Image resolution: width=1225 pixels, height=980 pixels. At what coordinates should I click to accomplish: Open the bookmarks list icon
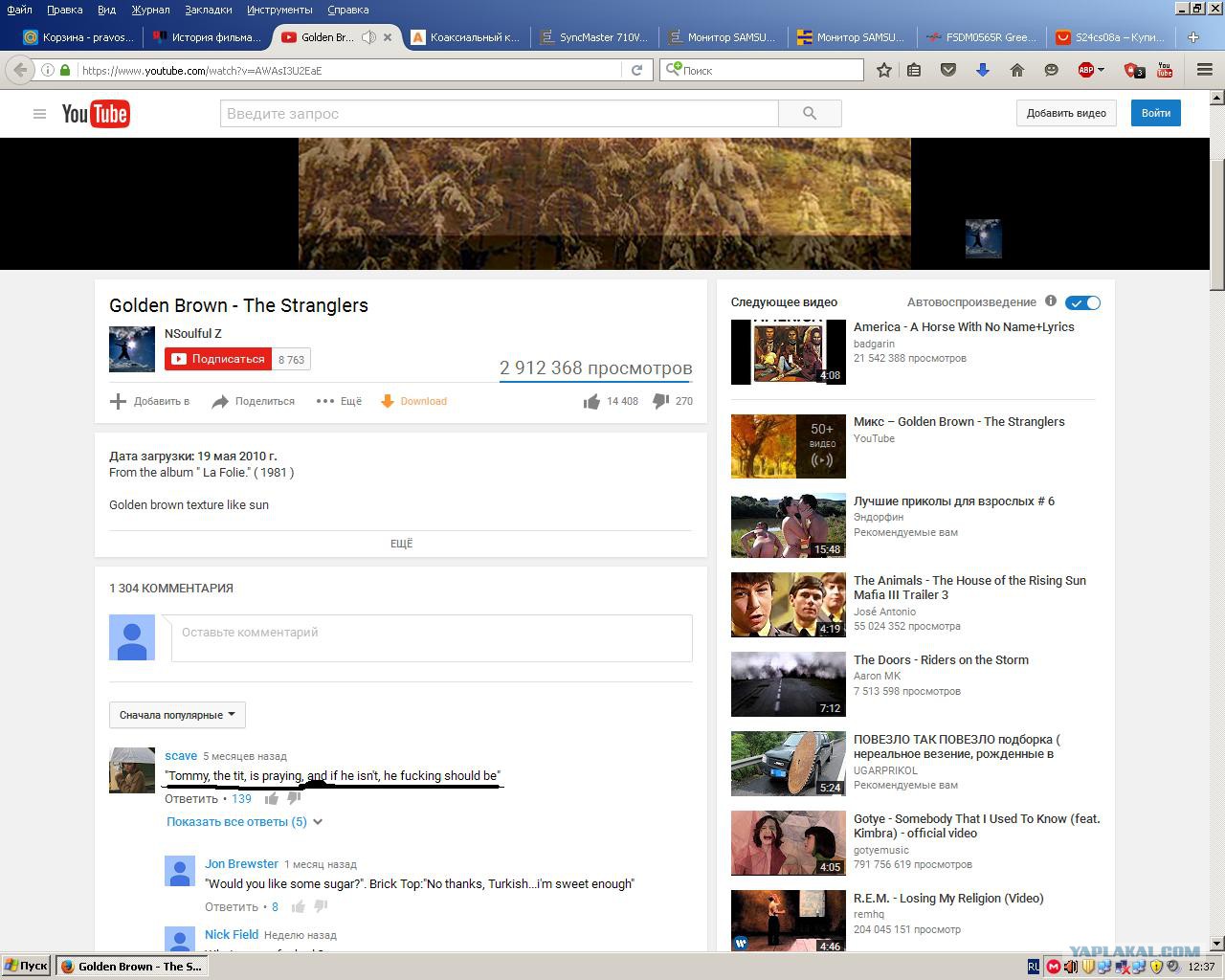(915, 70)
